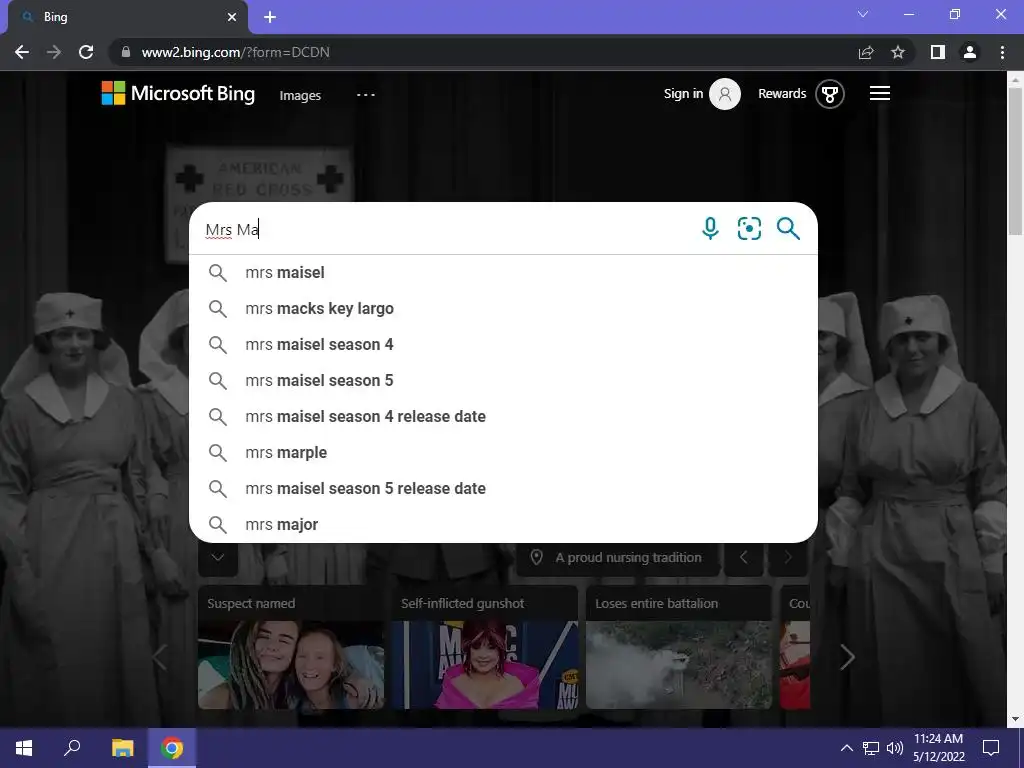Open a new tab with plus button
Screen dimensions: 1024x768
(x=270, y=17)
